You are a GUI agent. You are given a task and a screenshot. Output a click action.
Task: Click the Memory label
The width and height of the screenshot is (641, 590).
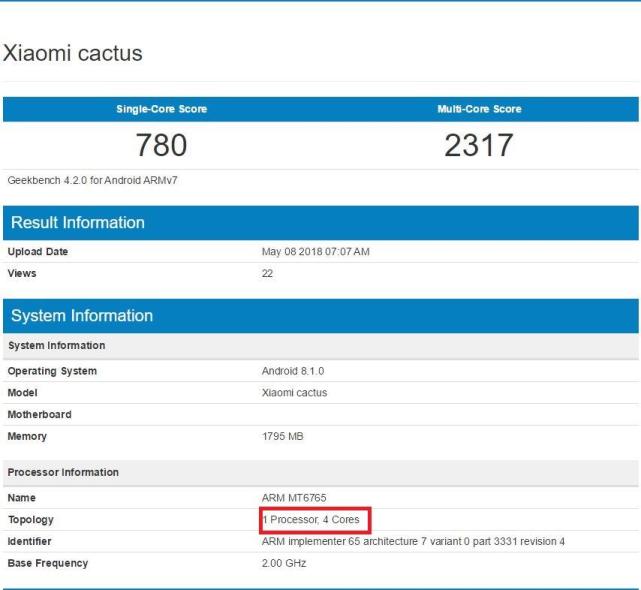(27, 436)
